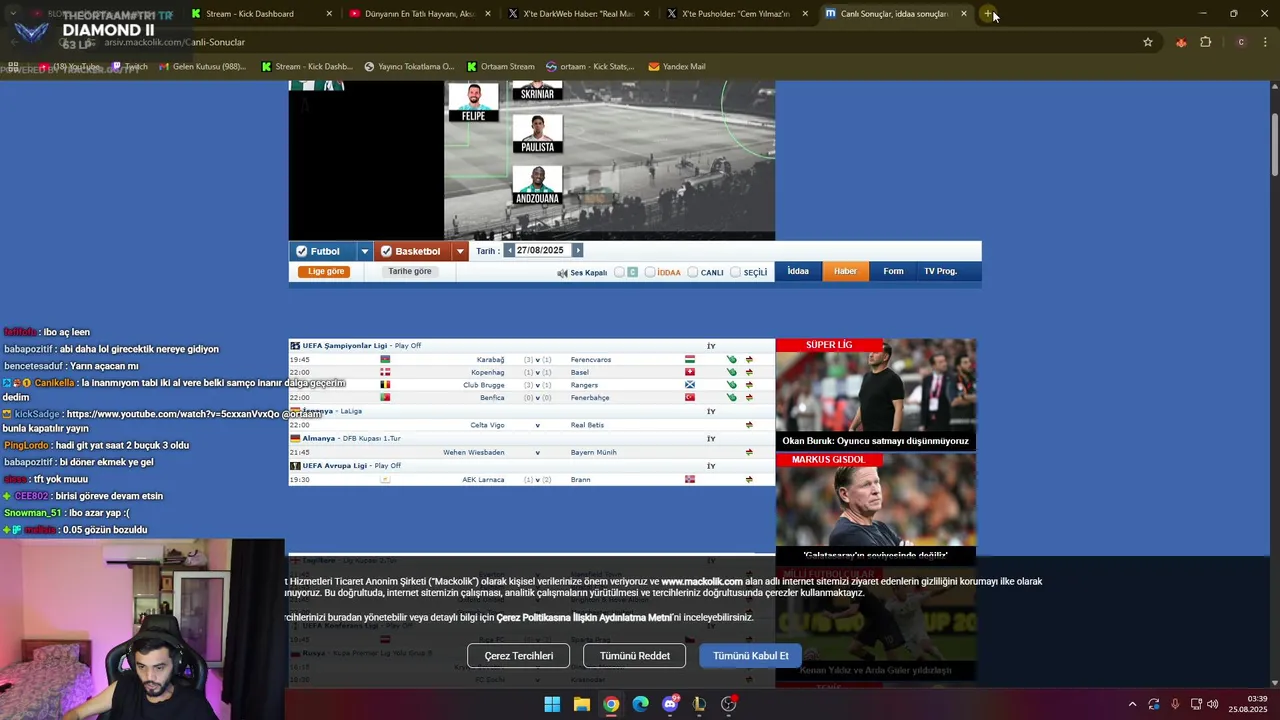Viewport: 1280px width, 720px height.
Task: Open the İddaa tab
Action: 798,271
